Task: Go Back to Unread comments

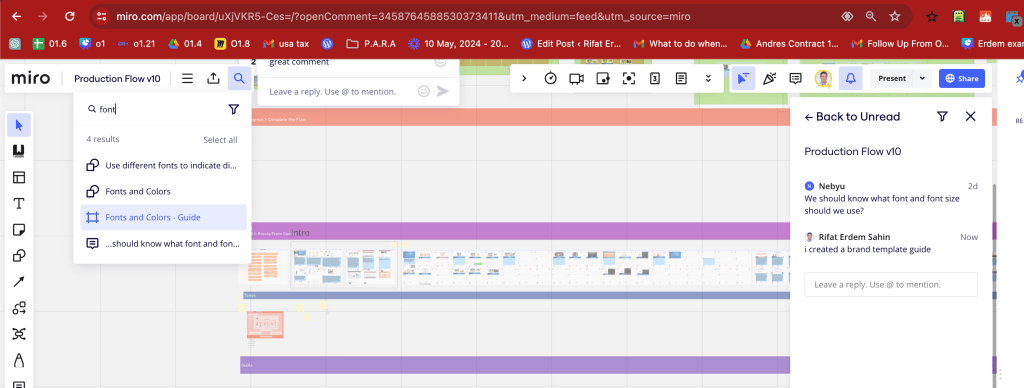Action: click(852, 116)
